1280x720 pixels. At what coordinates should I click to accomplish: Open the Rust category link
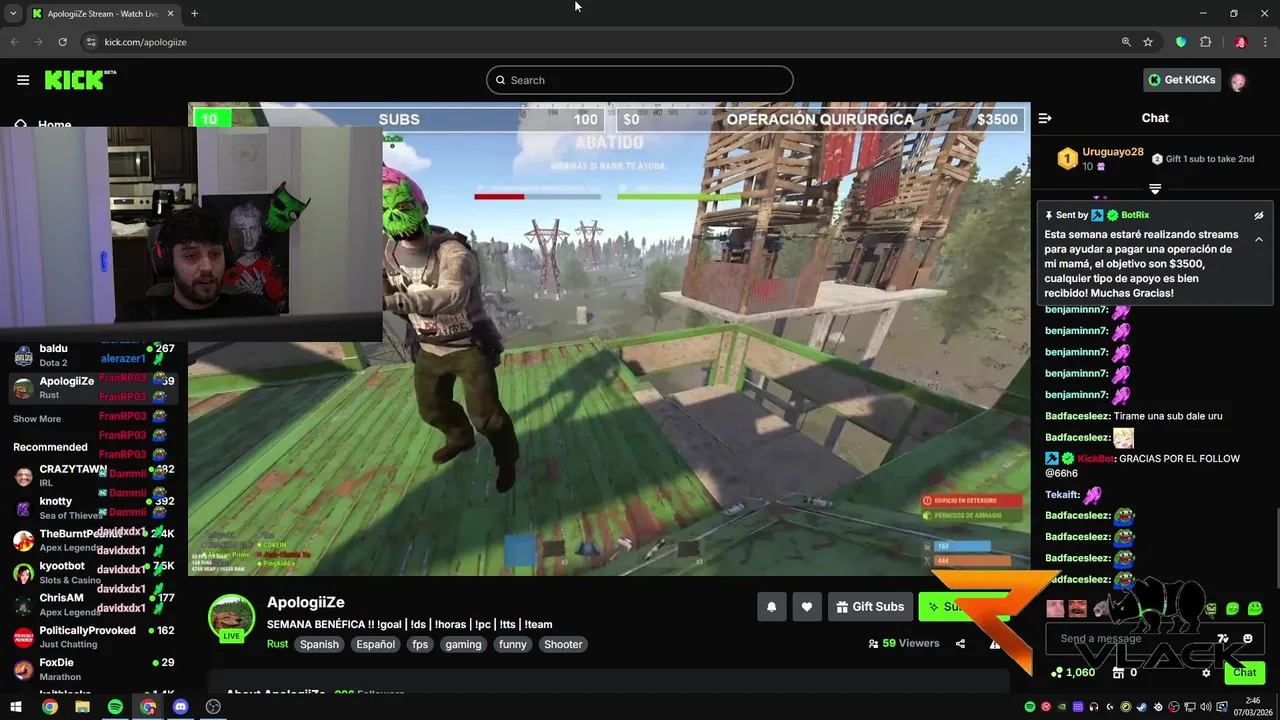click(x=277, y=644)
